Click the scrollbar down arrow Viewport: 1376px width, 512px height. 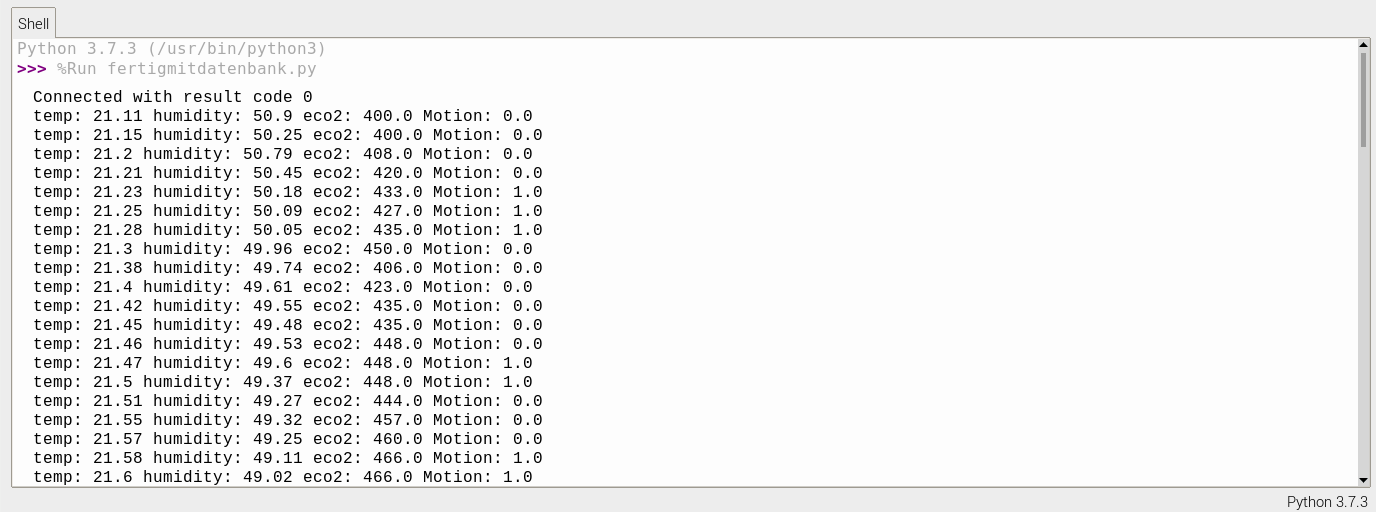coord(1363,481)
